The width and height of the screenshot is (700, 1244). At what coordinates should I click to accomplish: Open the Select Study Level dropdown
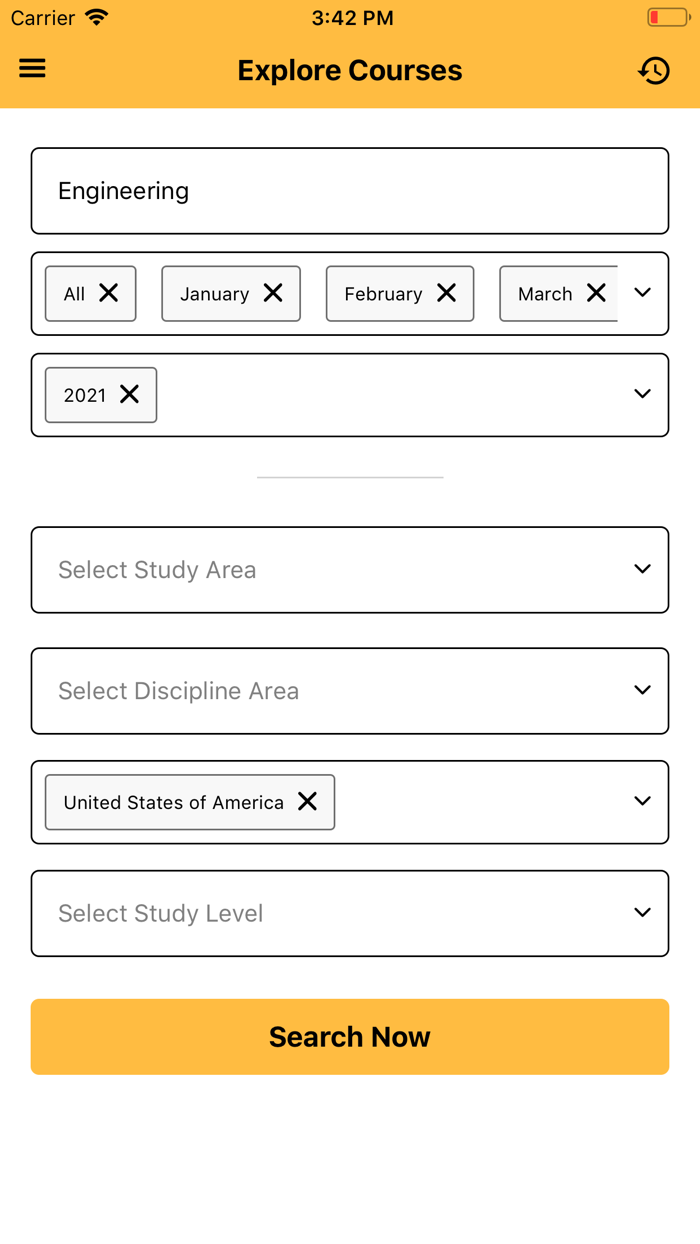tap(350, 913)
